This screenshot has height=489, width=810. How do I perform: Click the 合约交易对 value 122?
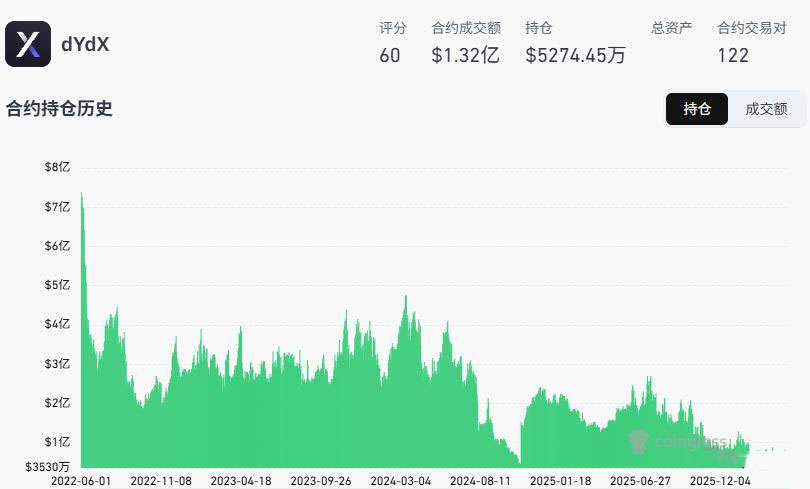[x=733, y=55]
